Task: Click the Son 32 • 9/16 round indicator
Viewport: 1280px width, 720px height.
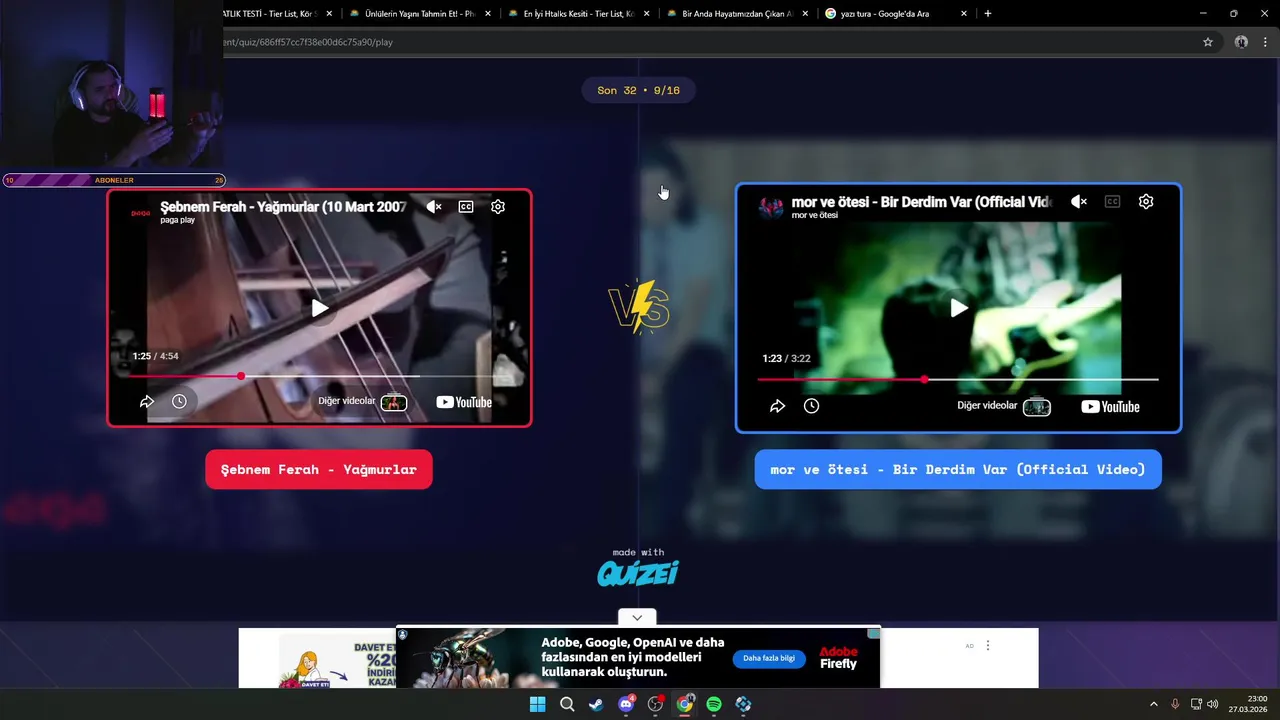Action: [638, 90]
